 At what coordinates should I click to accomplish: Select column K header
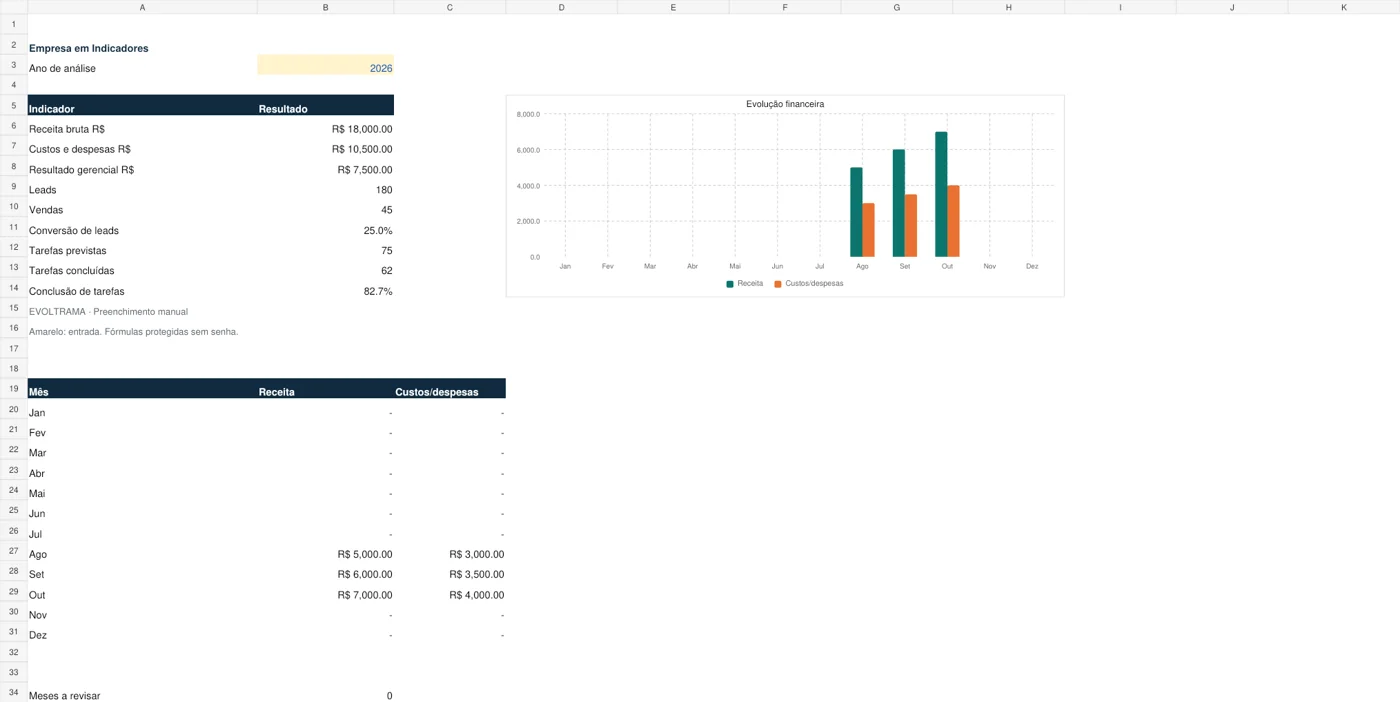pyautogui.click(x=1344, y=7)
